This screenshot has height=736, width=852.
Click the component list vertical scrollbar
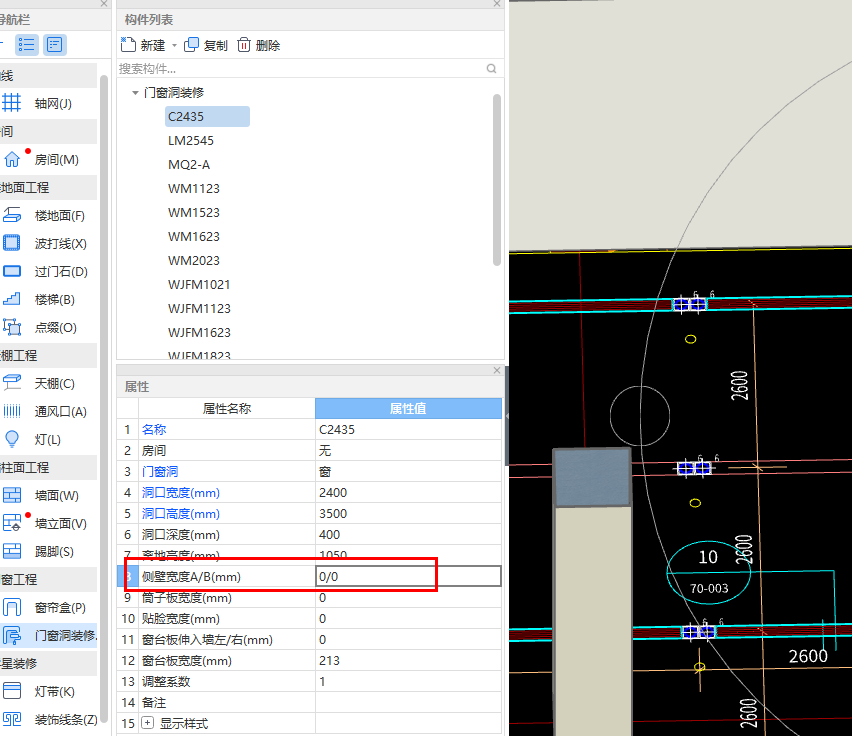pos(496,180)
